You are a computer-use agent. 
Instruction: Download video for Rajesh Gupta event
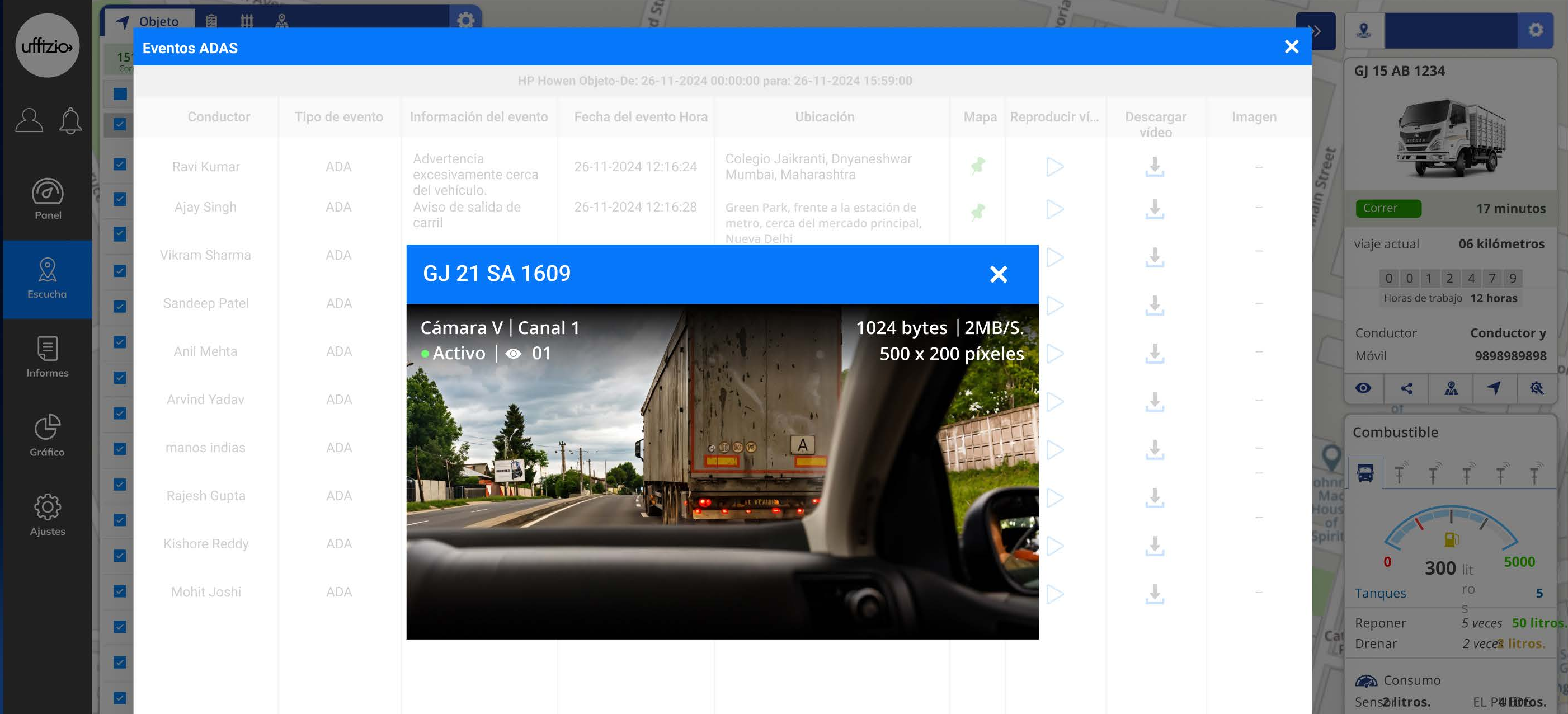(x=1155, y=497)
